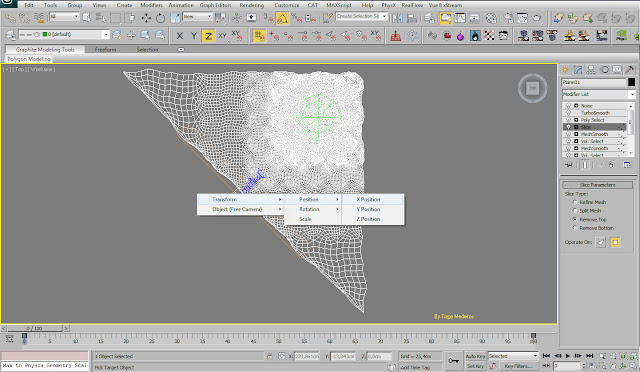Restrict transform to Y axis
Image resolution: width=640 pixels, height=372 pixels.
click(194, 36)
